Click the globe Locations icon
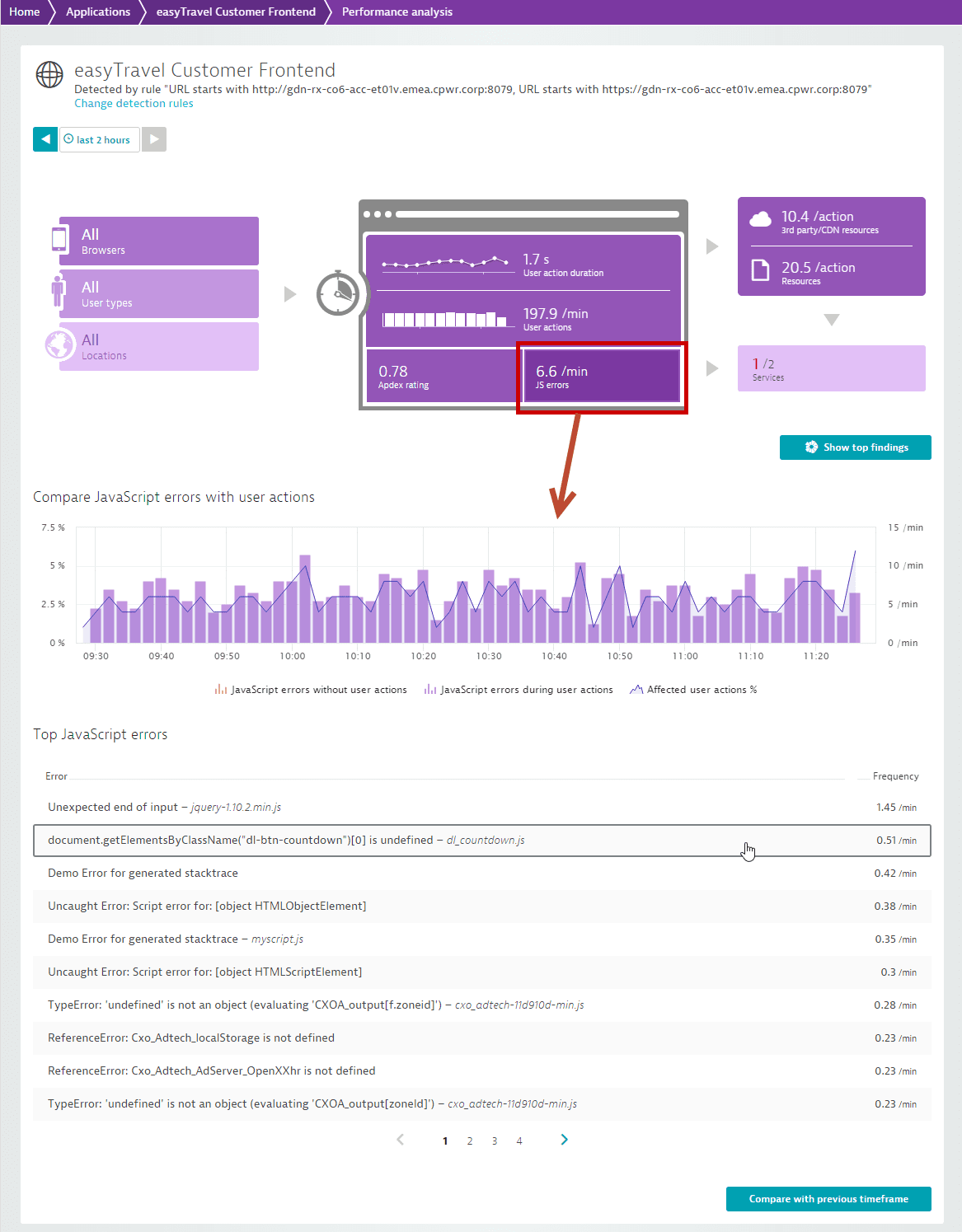The height and width of the screenshot is (1232, 962). click(x=60, y=345)
